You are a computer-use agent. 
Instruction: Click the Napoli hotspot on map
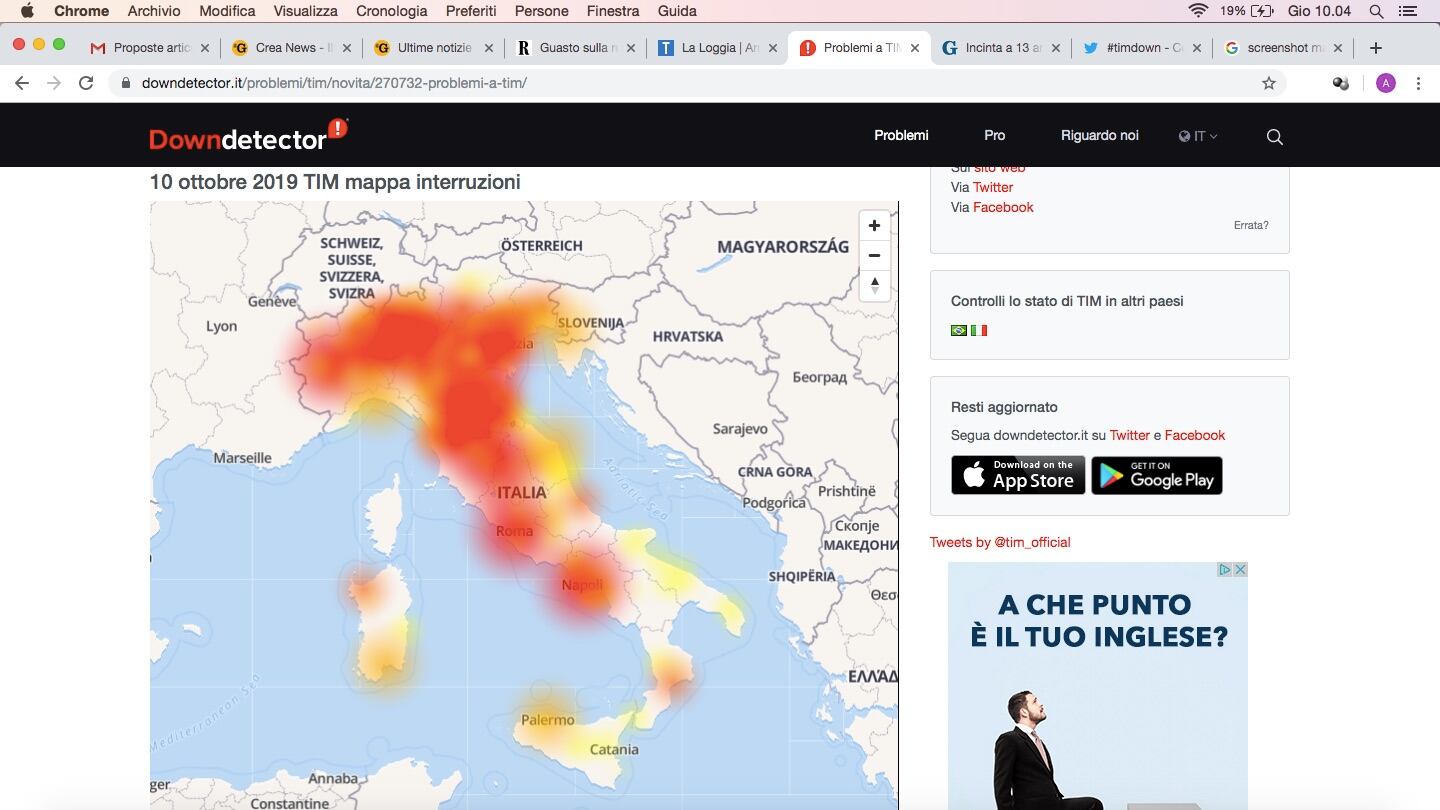[582, 587]
